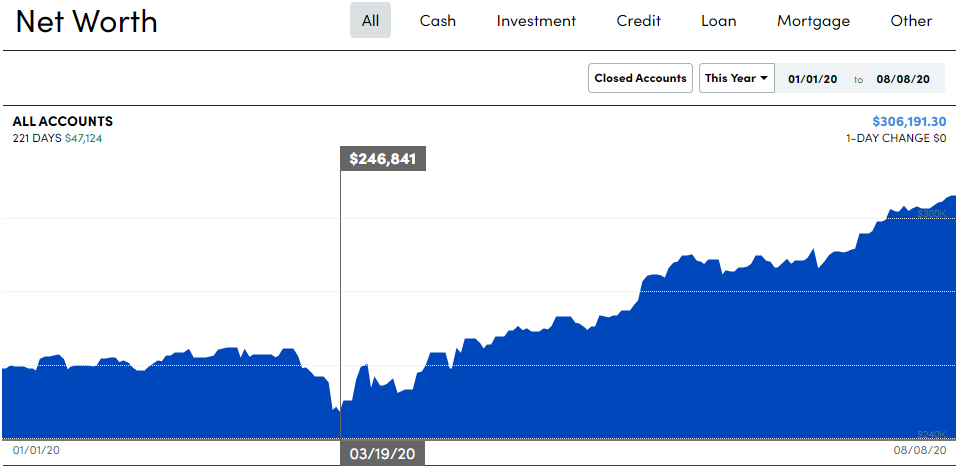Show the Credit accounts tab

click(x=638, y=21)
